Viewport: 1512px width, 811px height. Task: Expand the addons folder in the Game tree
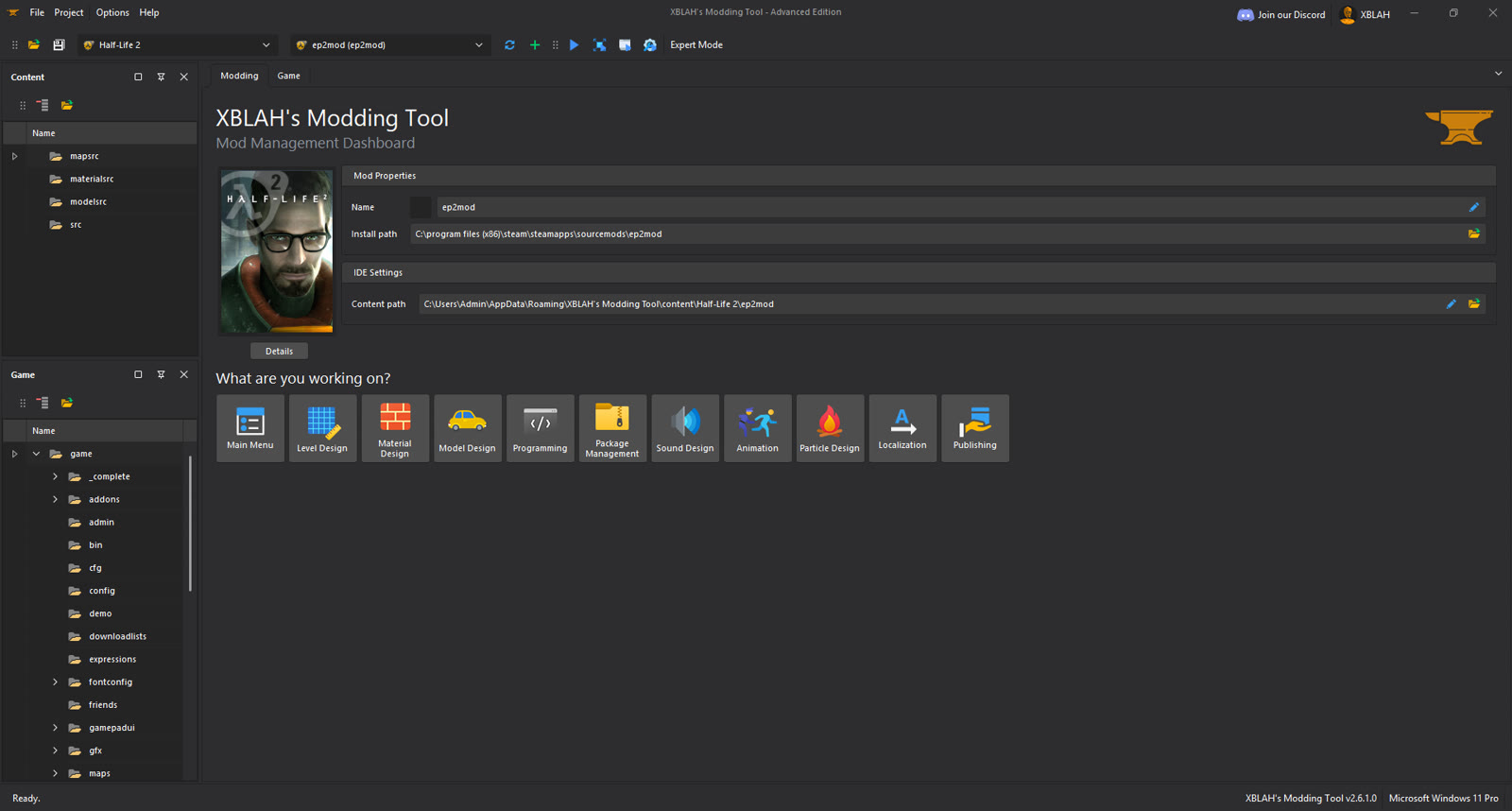click(x=55, y=499)
